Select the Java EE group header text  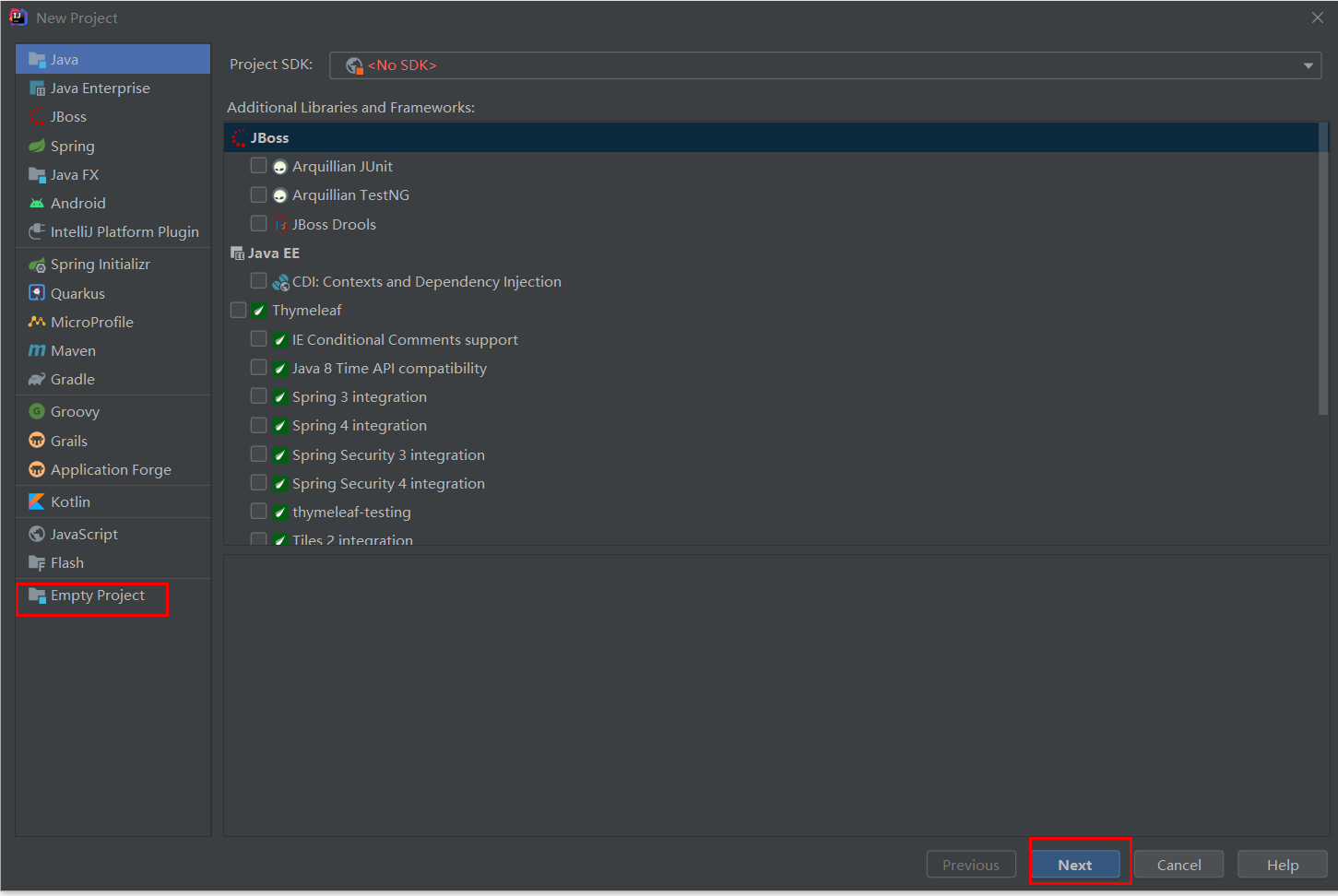(274, 253)
